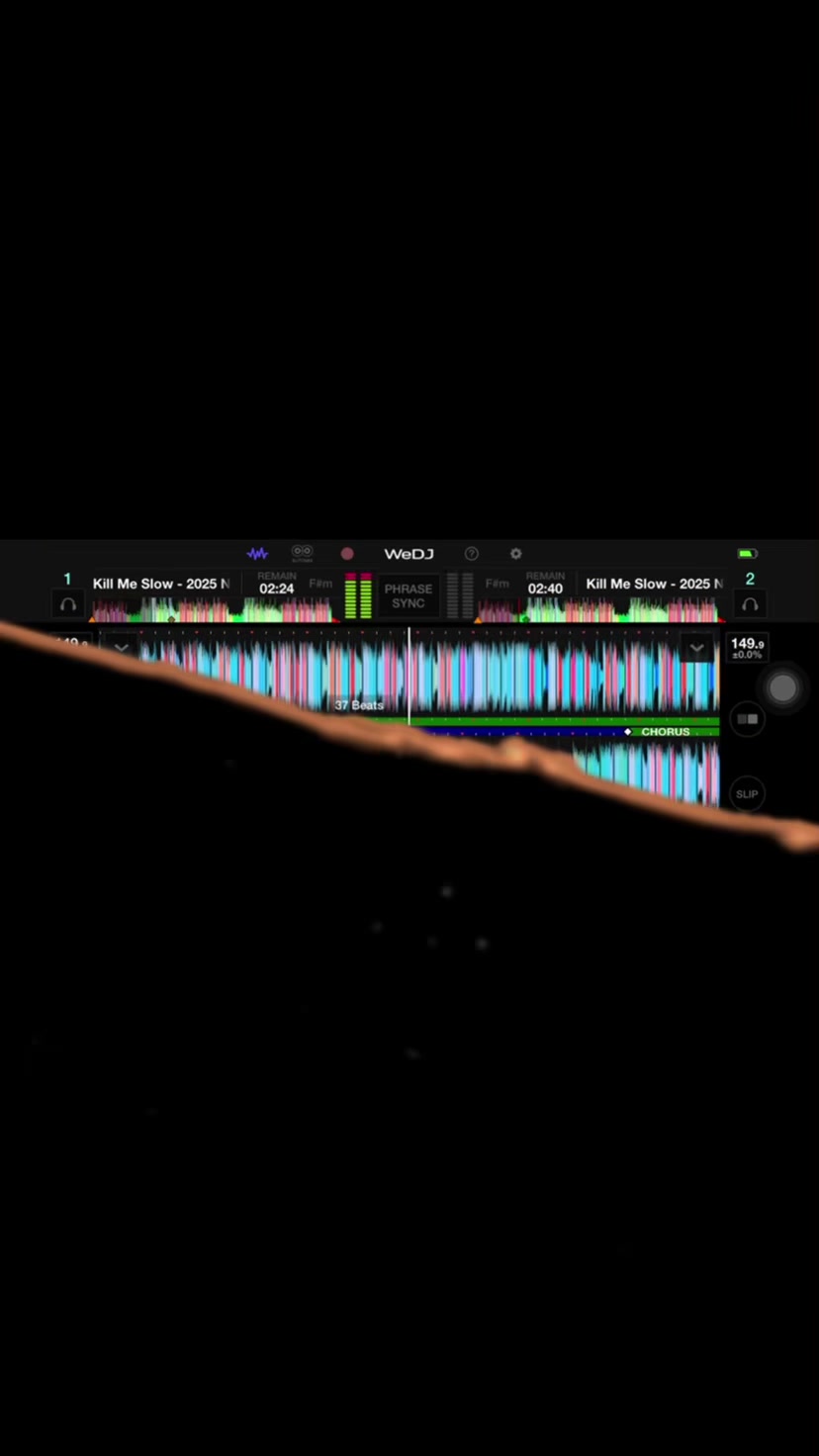Click the PHRASE SYNC button
Image resolution: width=819 pixels, height=1456 pixels.
[409, 595]
